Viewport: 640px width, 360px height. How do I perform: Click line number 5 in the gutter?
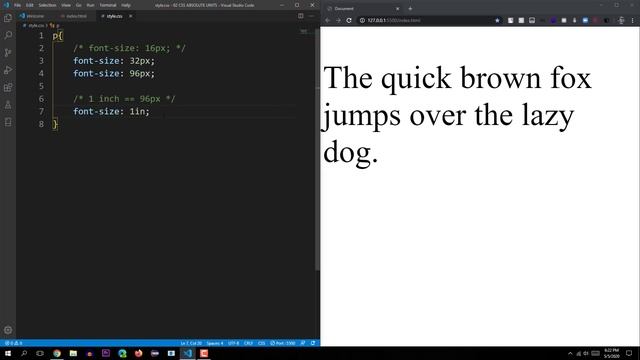click(41, 86)
